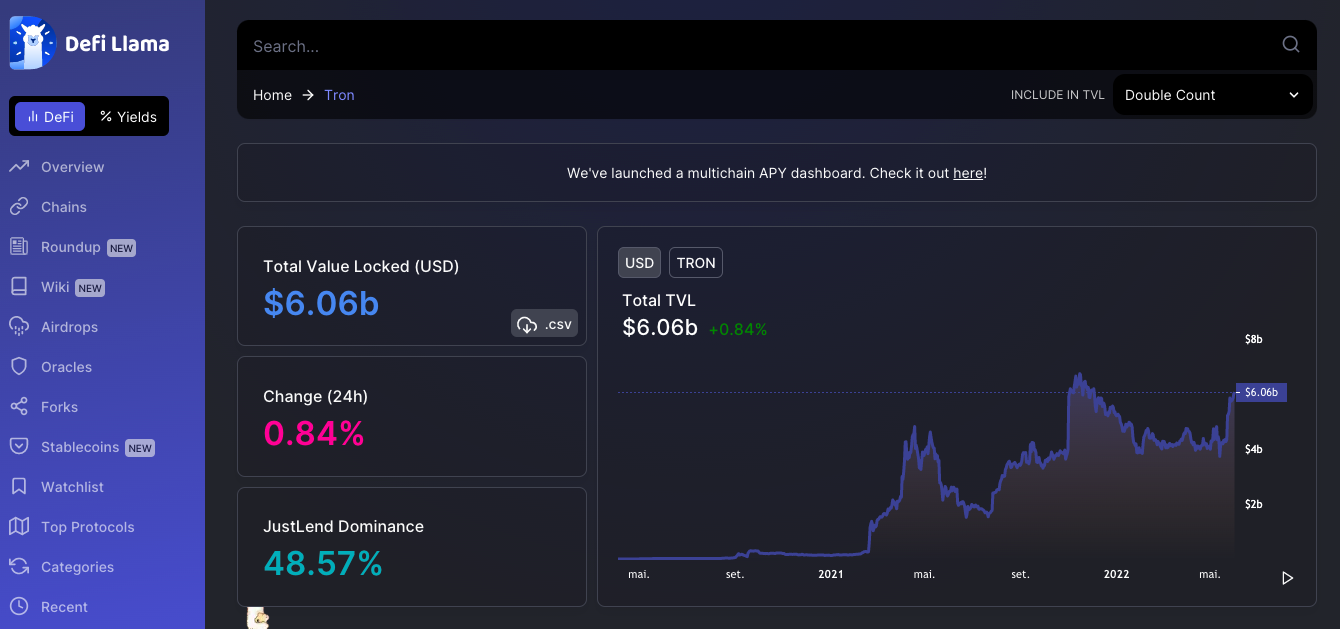Click the Total TVL chart title
This screenshot has height=629, width=1340.
coord(659,300)
